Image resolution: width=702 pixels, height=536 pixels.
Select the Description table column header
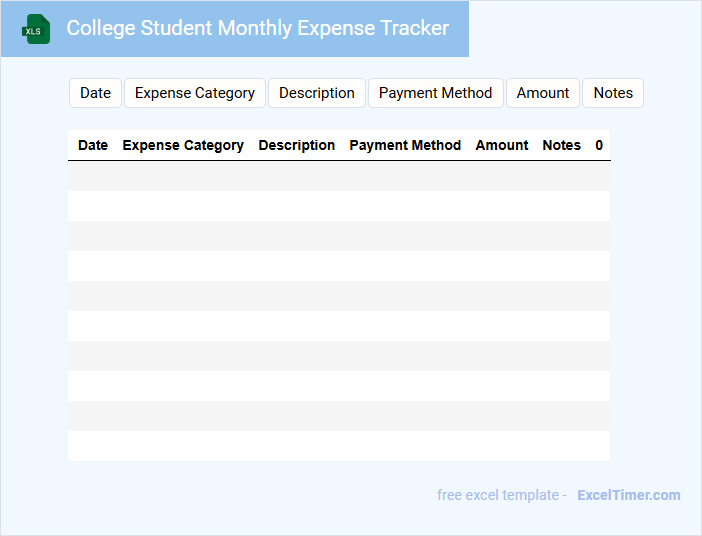pyautogui.click(x=297, y=145)
